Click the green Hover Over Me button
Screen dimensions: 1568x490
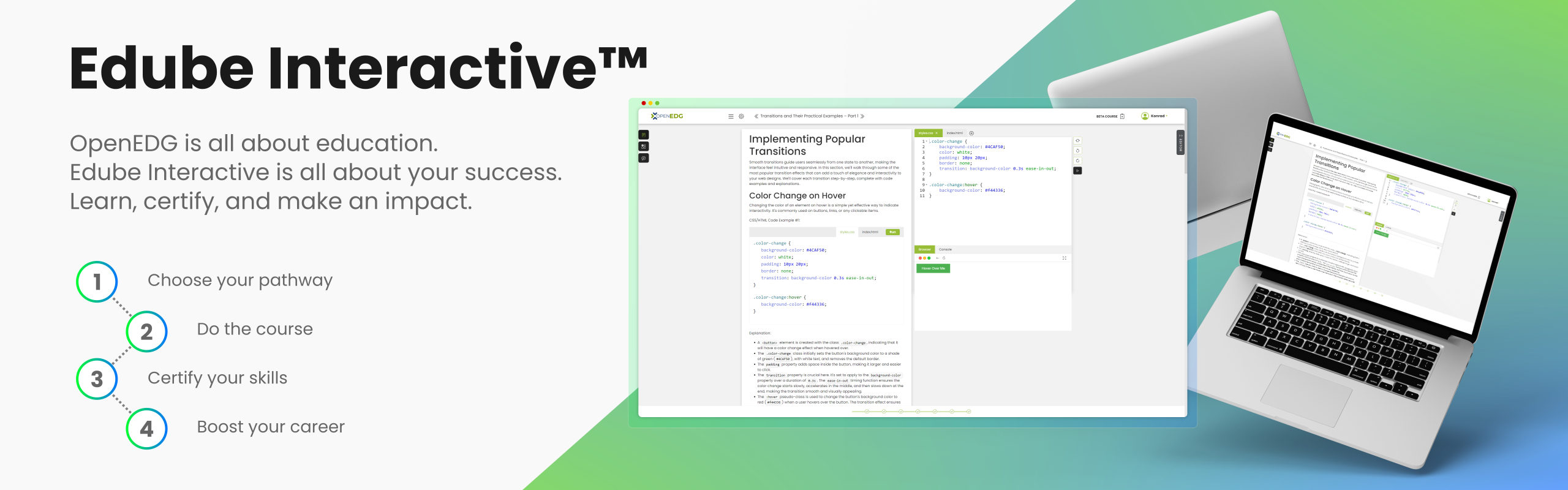933,268
